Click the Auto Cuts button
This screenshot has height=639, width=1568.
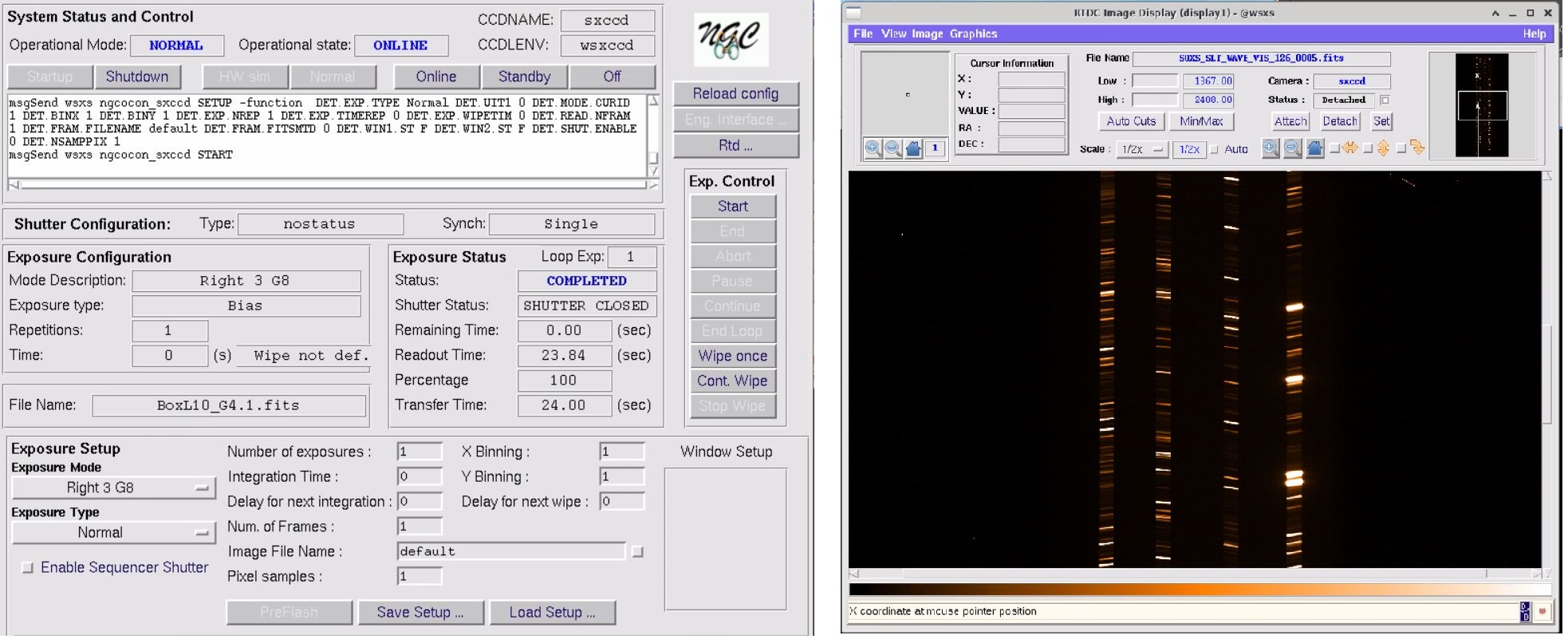[x=1131, y=121]
